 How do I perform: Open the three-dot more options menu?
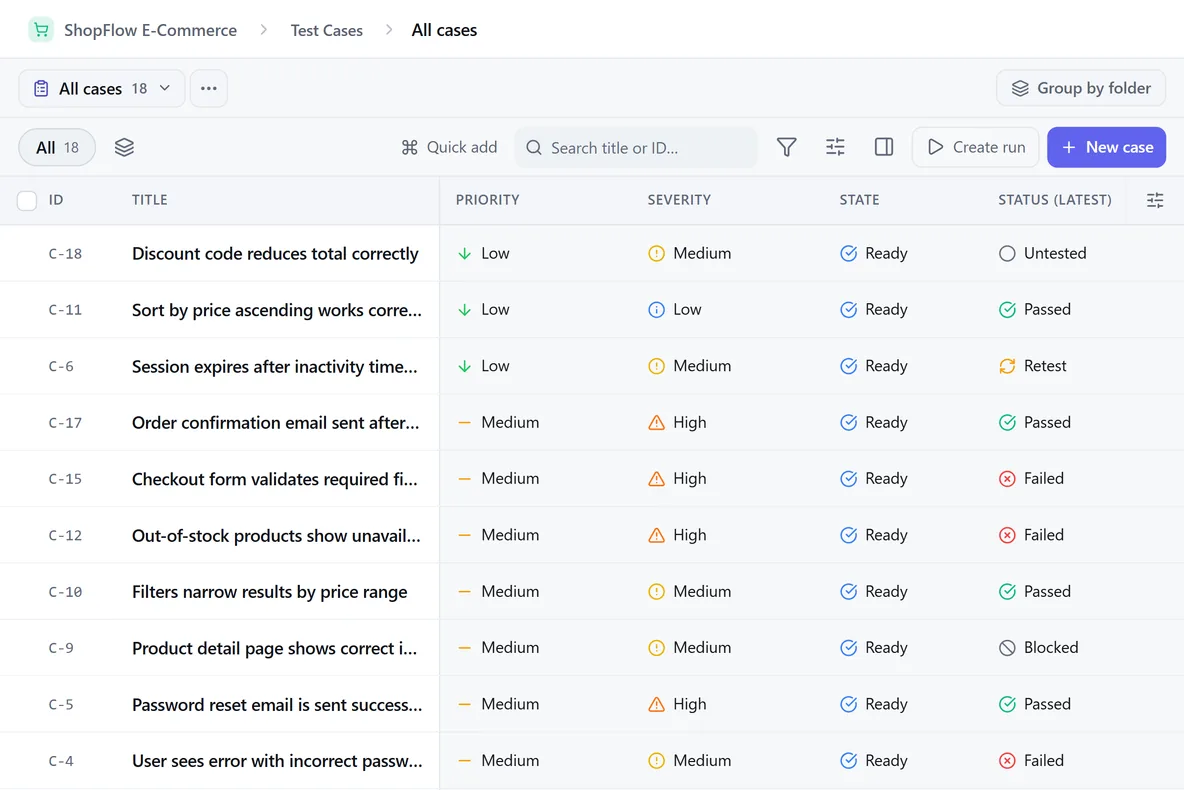pyautogui.click(x=208, y=88)
